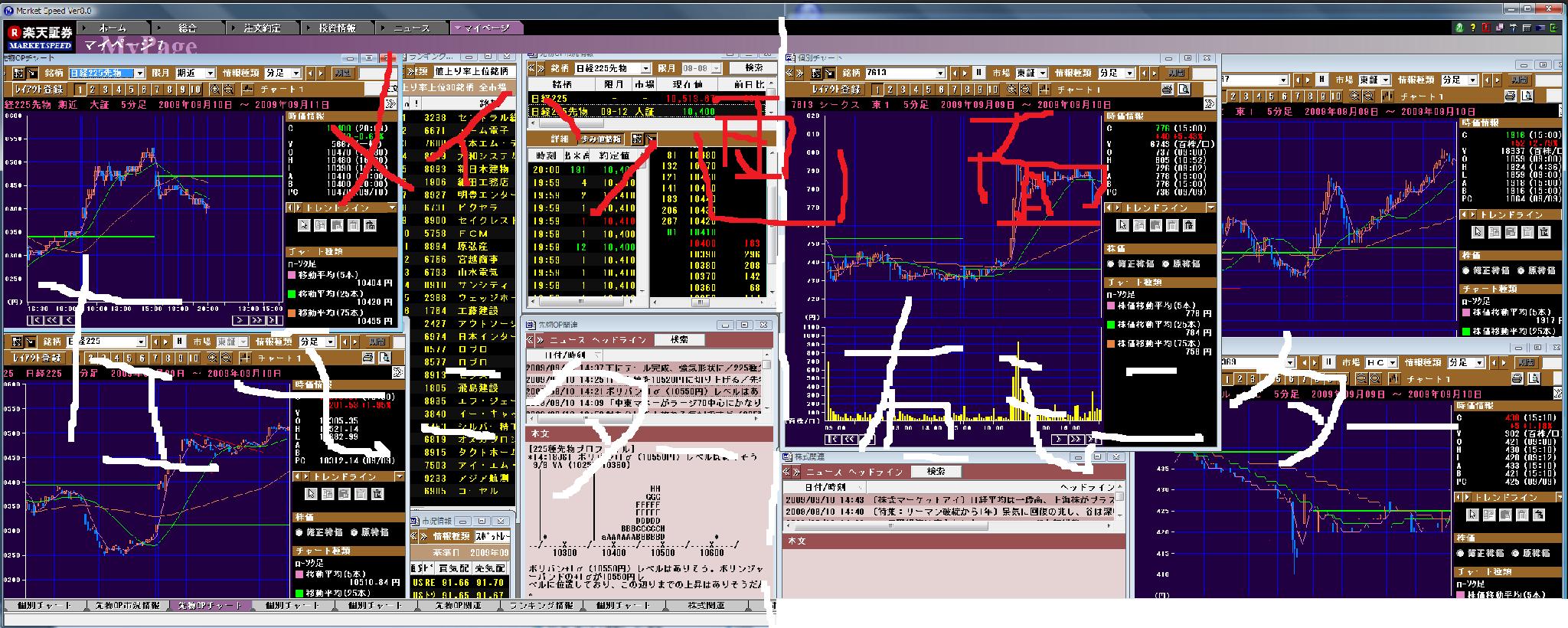
Task: Open the 総合 menu tab
Action: (187, 28)
